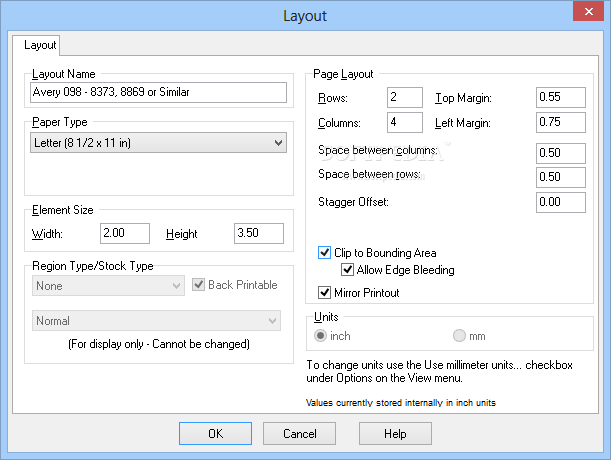The width and height of the screenshot is (611, 460).
Task: Click the '(For display only - Cannot be changed)' note
Action: [159, 344]
